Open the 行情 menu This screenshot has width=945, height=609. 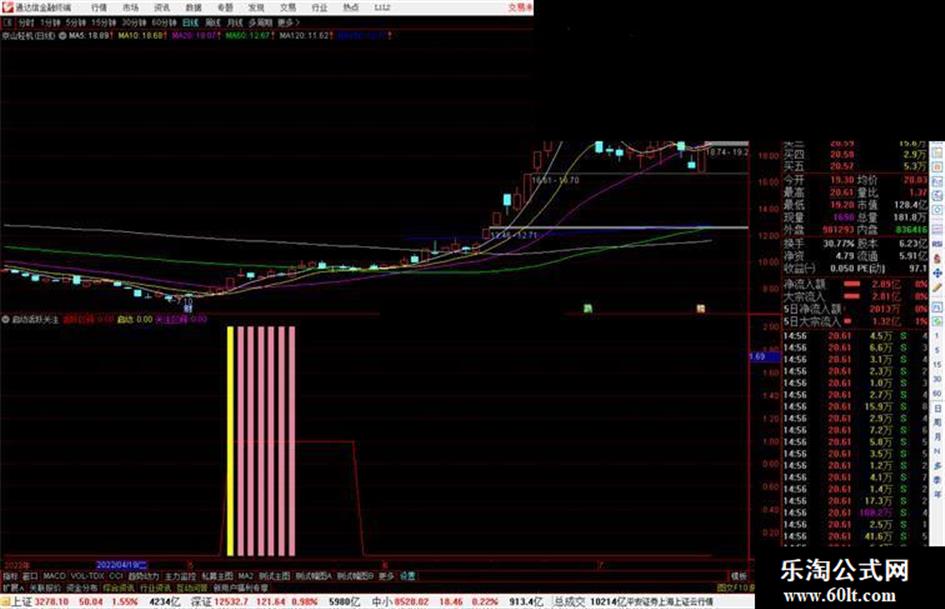99,8
